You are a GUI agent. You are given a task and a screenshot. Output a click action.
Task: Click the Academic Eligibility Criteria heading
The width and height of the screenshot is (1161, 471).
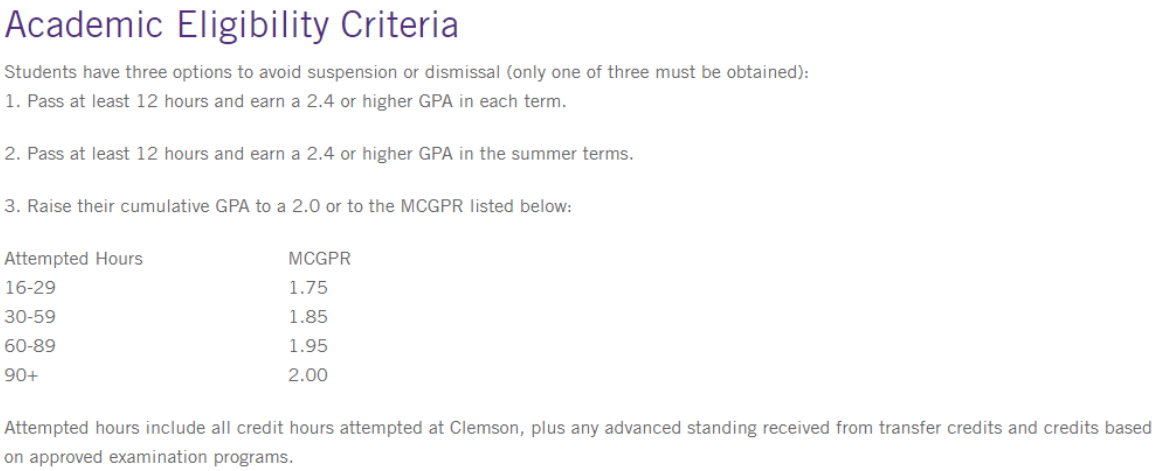(x=231, y=25)
